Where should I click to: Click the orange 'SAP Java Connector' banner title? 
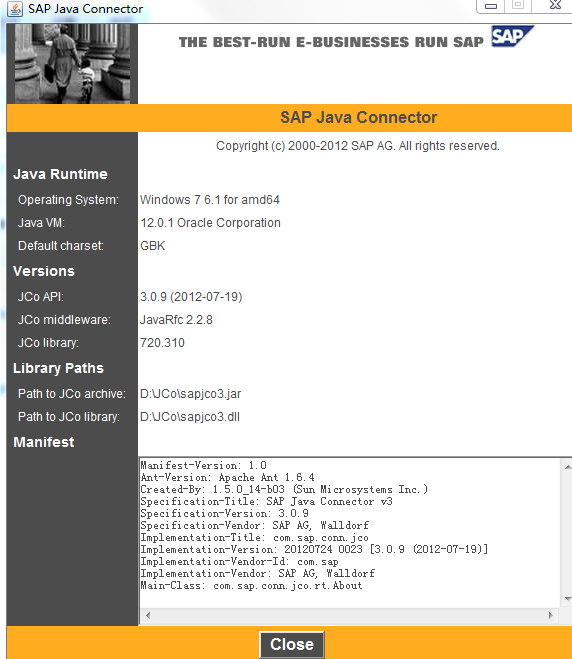point(358,117)
